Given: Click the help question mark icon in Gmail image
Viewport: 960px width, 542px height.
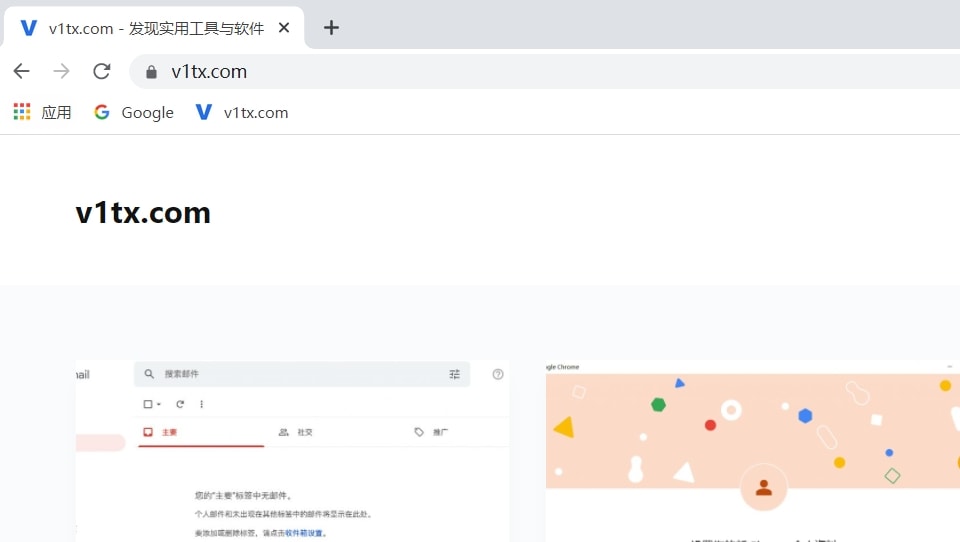Looking at the screenshot, I should click(498, 374).
